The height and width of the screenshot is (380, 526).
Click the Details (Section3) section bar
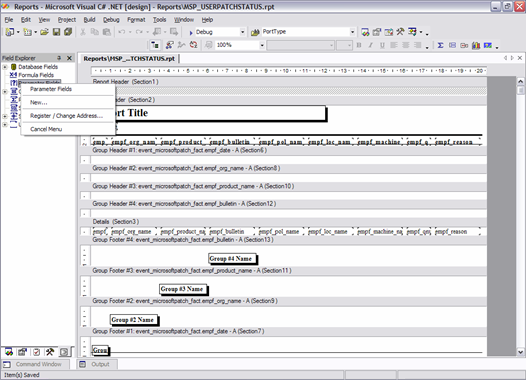(x=283, y=222)
